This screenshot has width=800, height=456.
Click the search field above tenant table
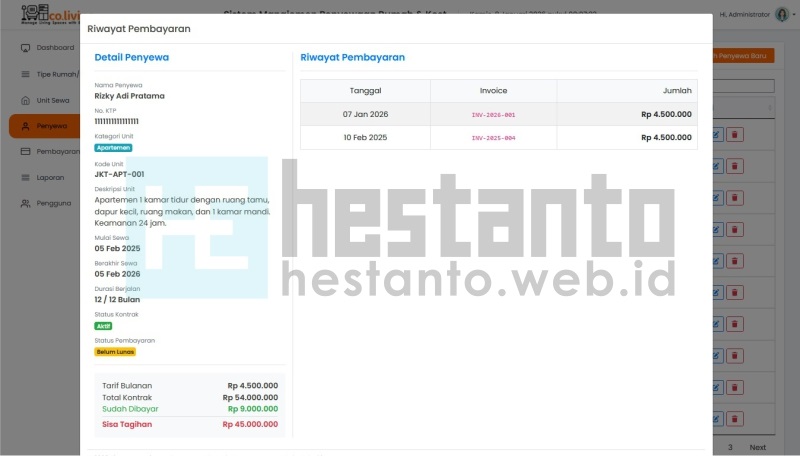pyautogui.click(x=743, y=86)
